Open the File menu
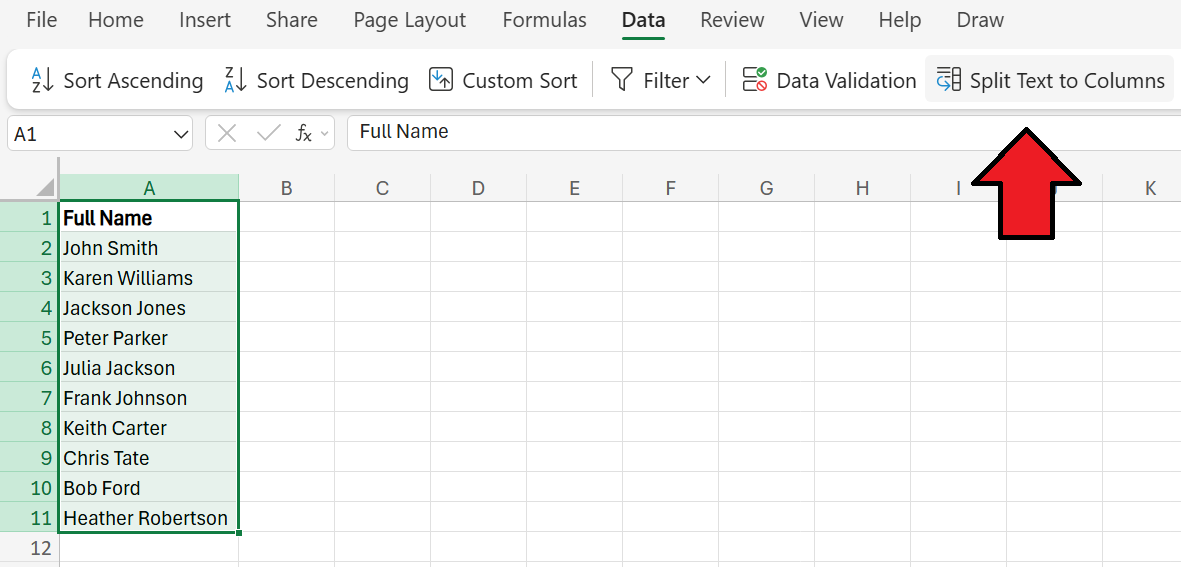 pyautogui.click(x=41, y=20)
